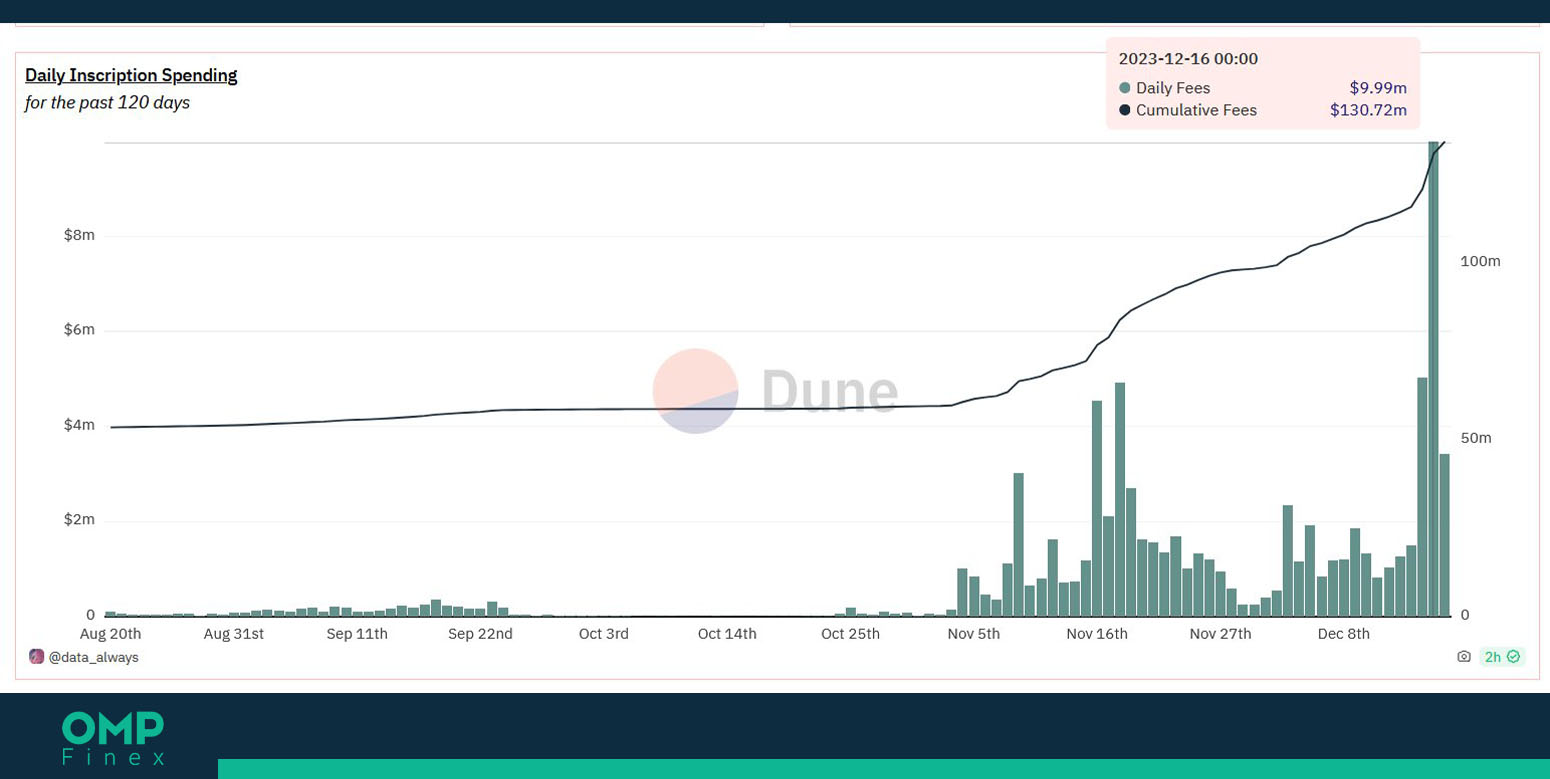The height and width of the screenshot is (779, 1550).
Task: Click the 100m right axis label
Action: coord(1480,261)
